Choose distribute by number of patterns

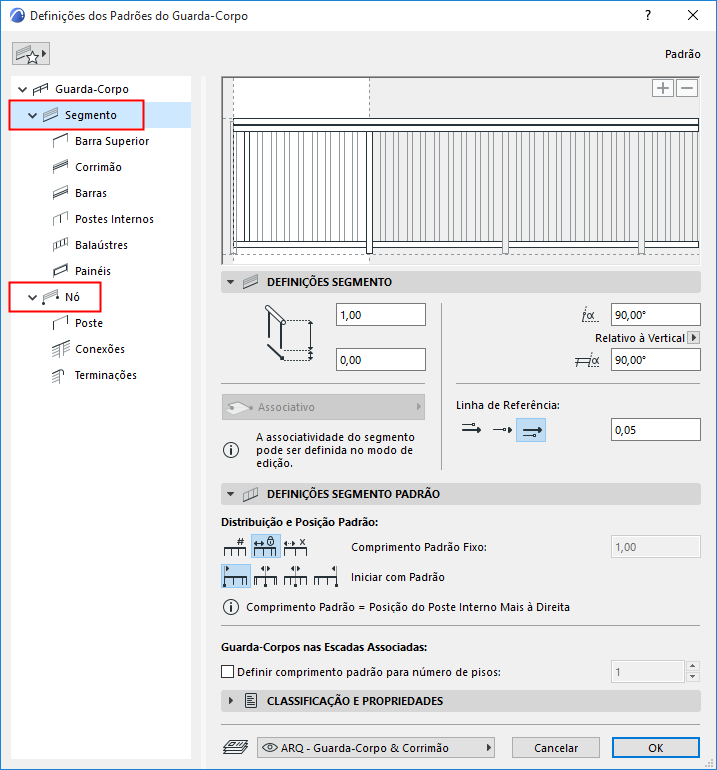(x=235, y=547)
